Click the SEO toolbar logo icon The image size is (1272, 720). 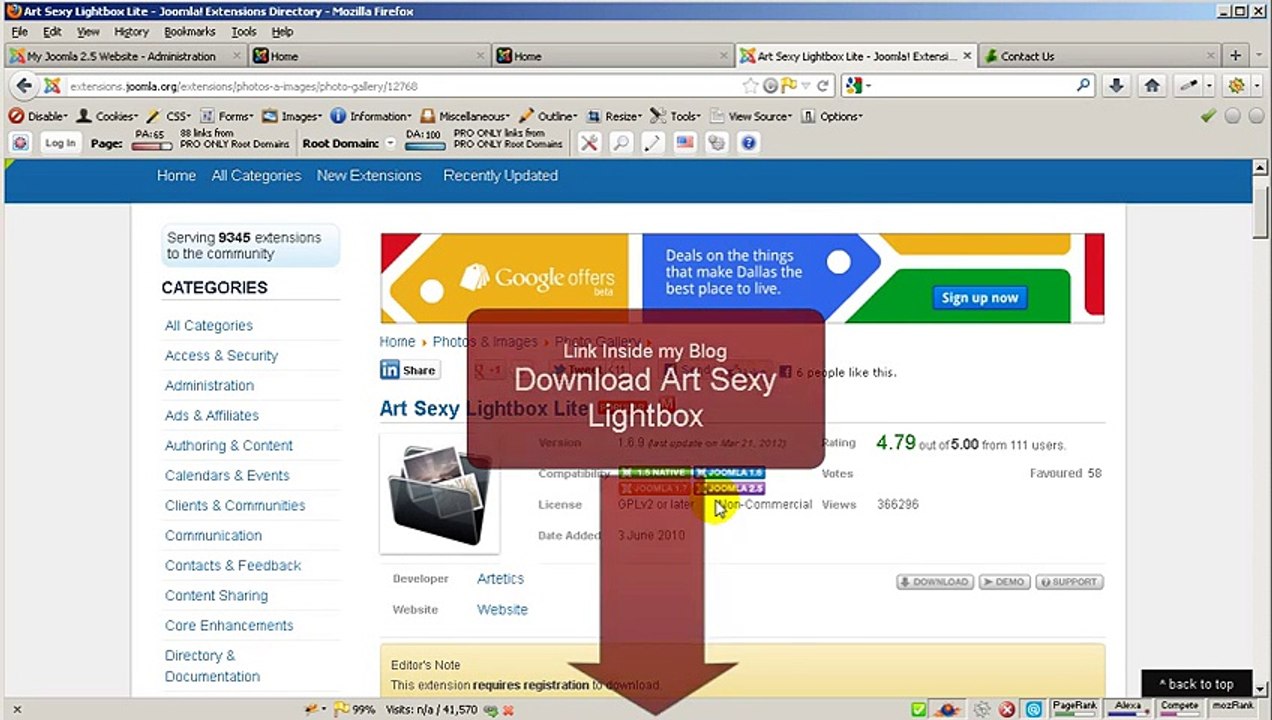tap(19, 143)
